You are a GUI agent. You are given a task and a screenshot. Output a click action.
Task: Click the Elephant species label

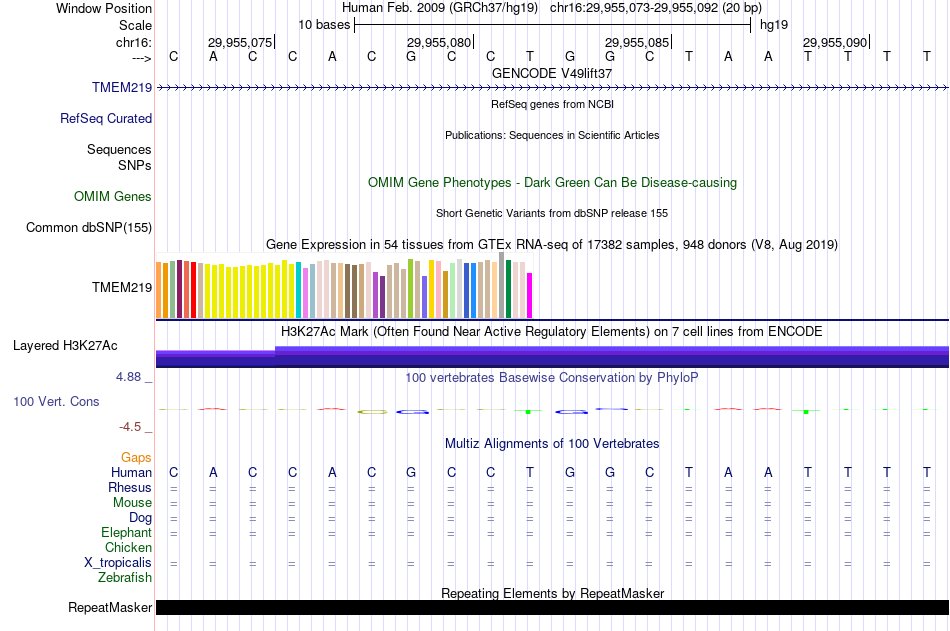127,533
